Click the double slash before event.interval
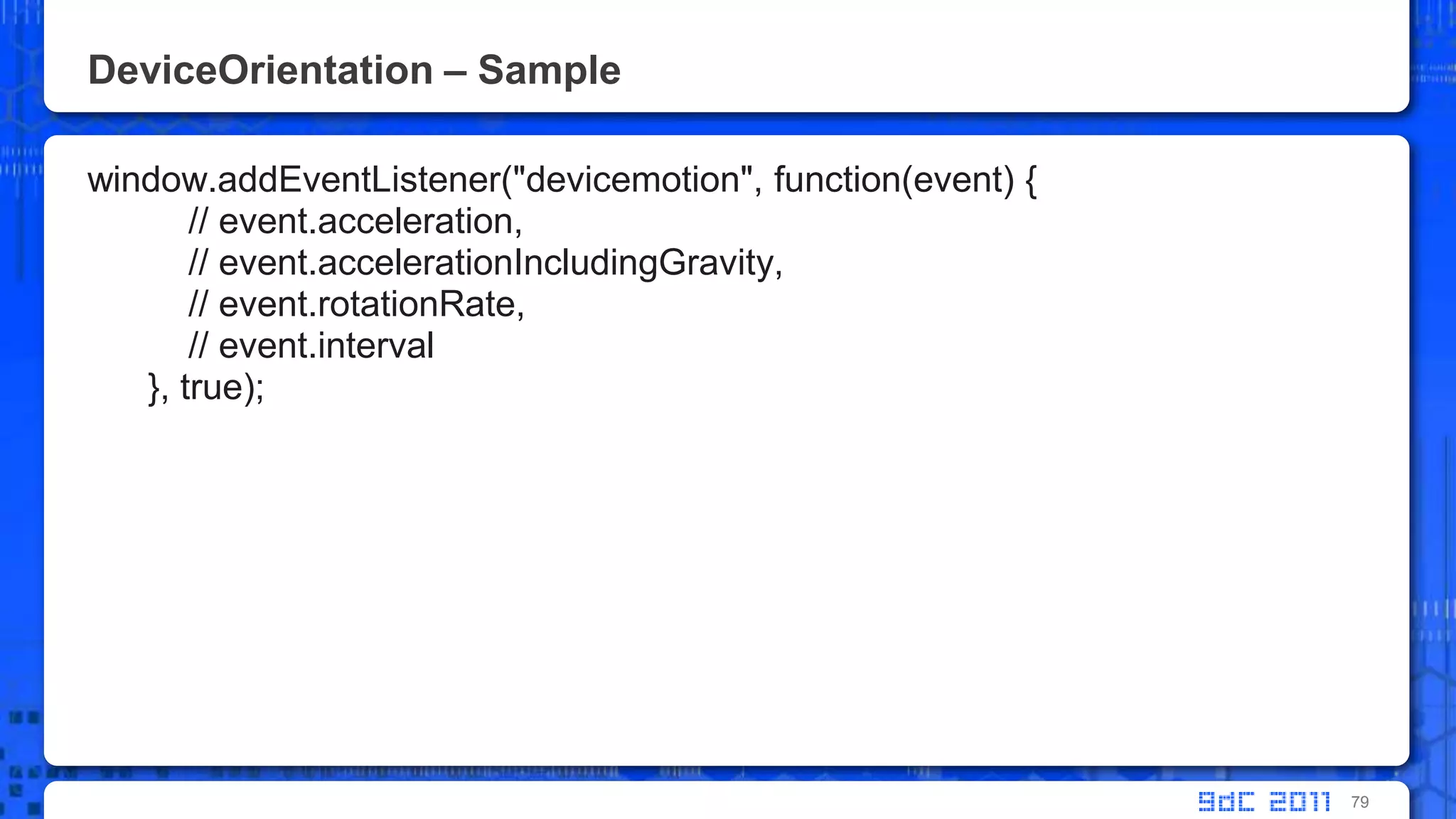Screen dimensions: 1456x819 [198, 346]
